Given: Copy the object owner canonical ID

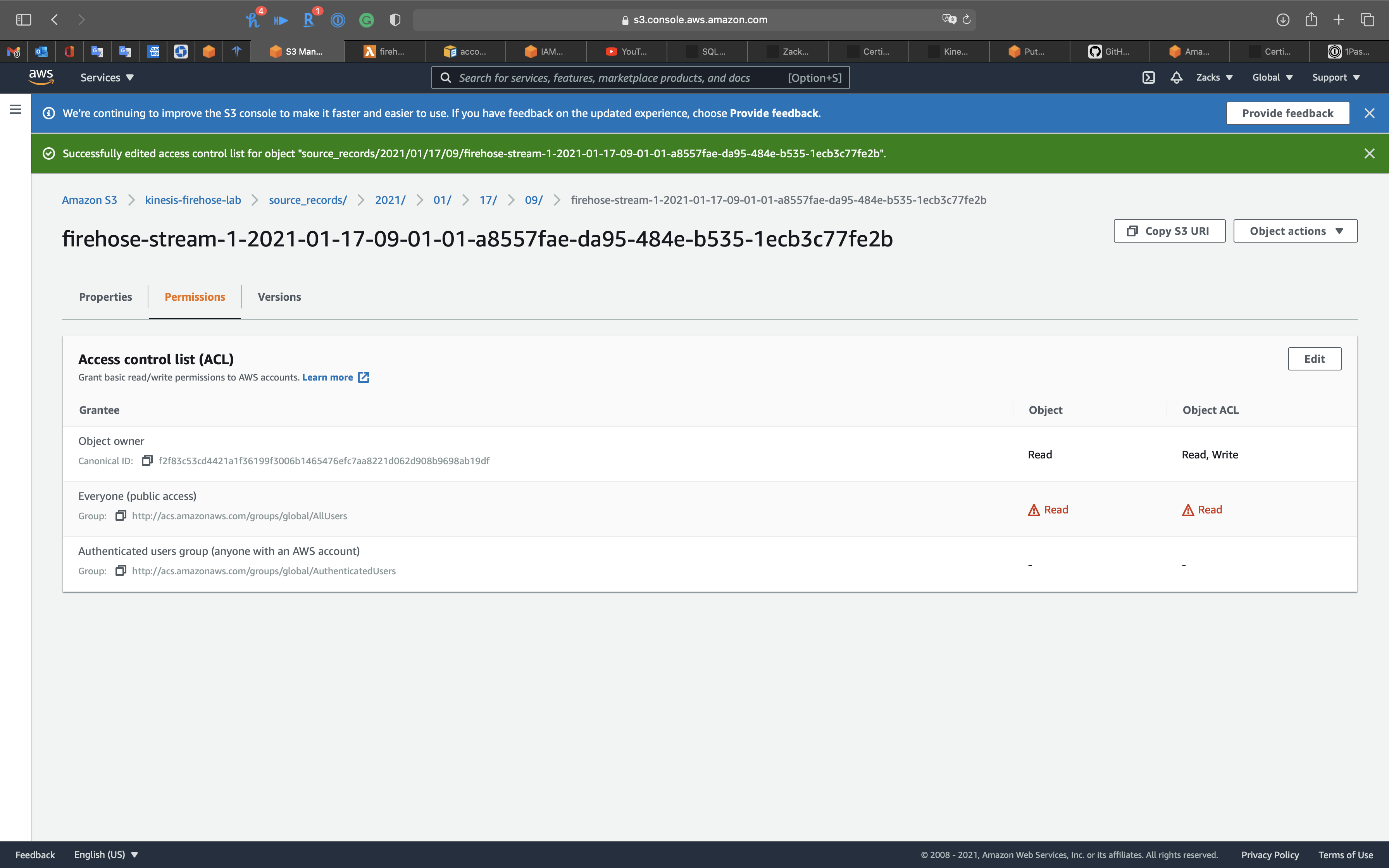Looking at the screenshot, I should 147,460.
